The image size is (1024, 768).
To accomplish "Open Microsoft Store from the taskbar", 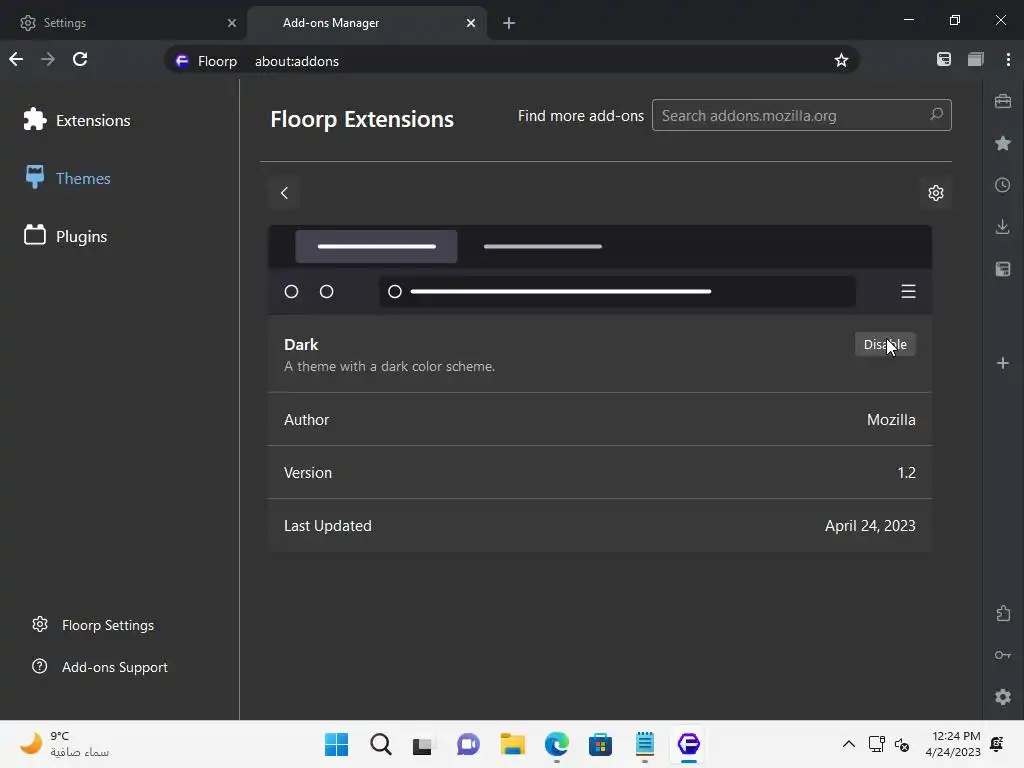I will point(600,744).
